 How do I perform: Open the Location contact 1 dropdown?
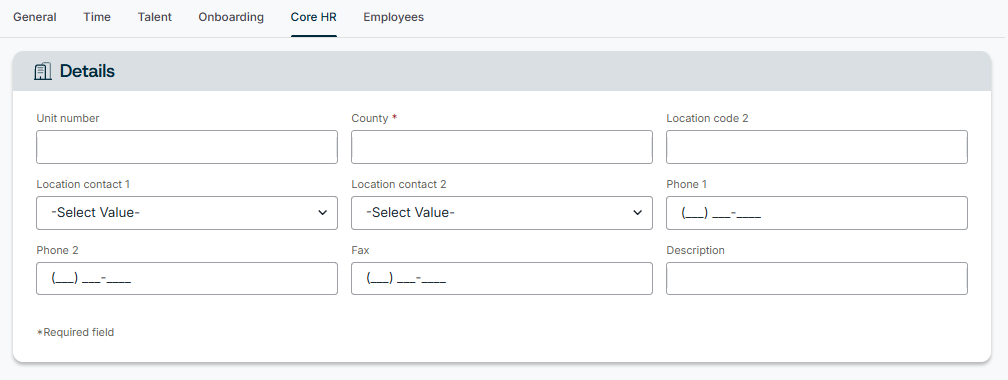186,213
